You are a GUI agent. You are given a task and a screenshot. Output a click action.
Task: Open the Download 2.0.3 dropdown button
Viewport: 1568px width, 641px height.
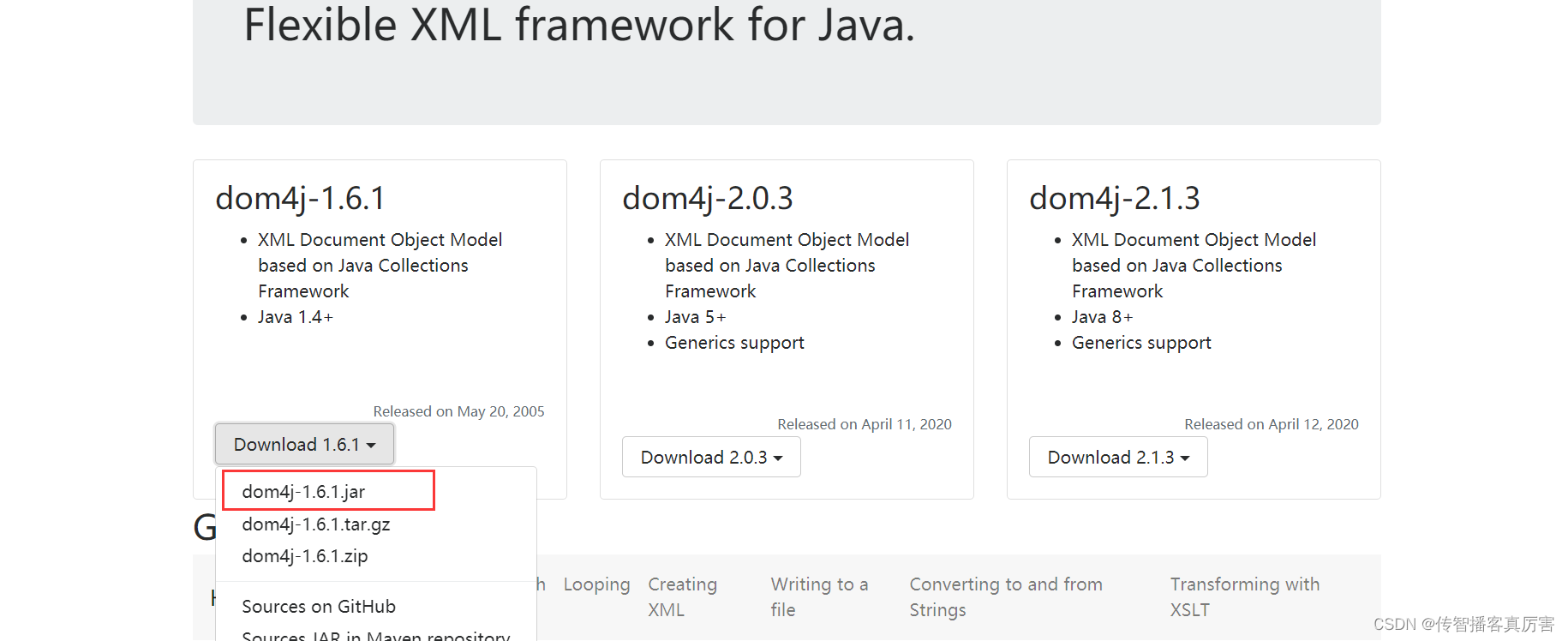coord(711,457)
